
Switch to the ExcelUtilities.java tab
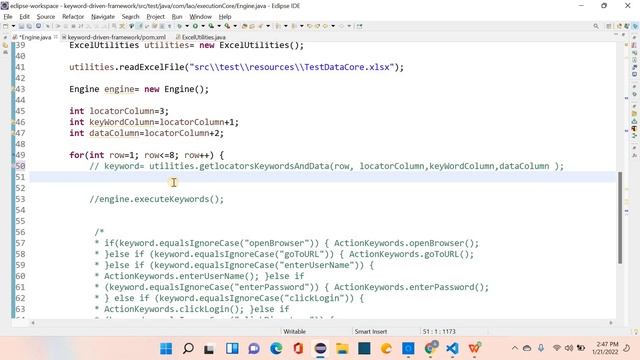[201, 37]
